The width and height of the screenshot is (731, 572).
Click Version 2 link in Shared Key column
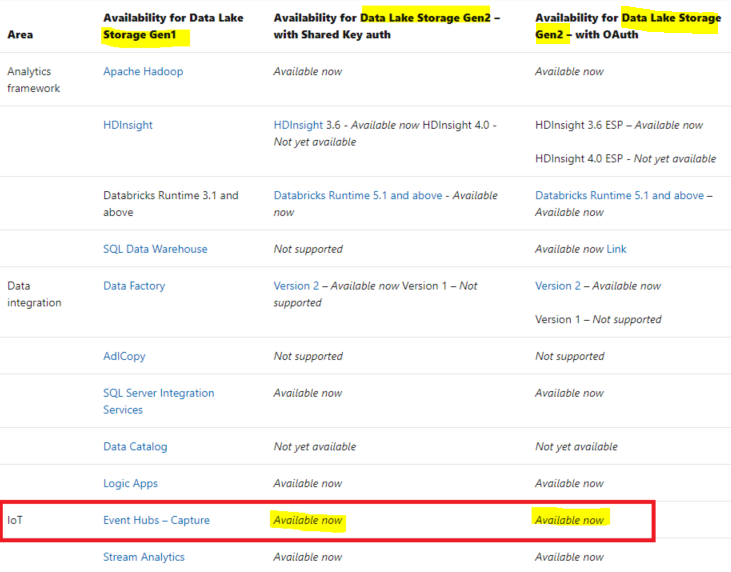coord(297,286)
